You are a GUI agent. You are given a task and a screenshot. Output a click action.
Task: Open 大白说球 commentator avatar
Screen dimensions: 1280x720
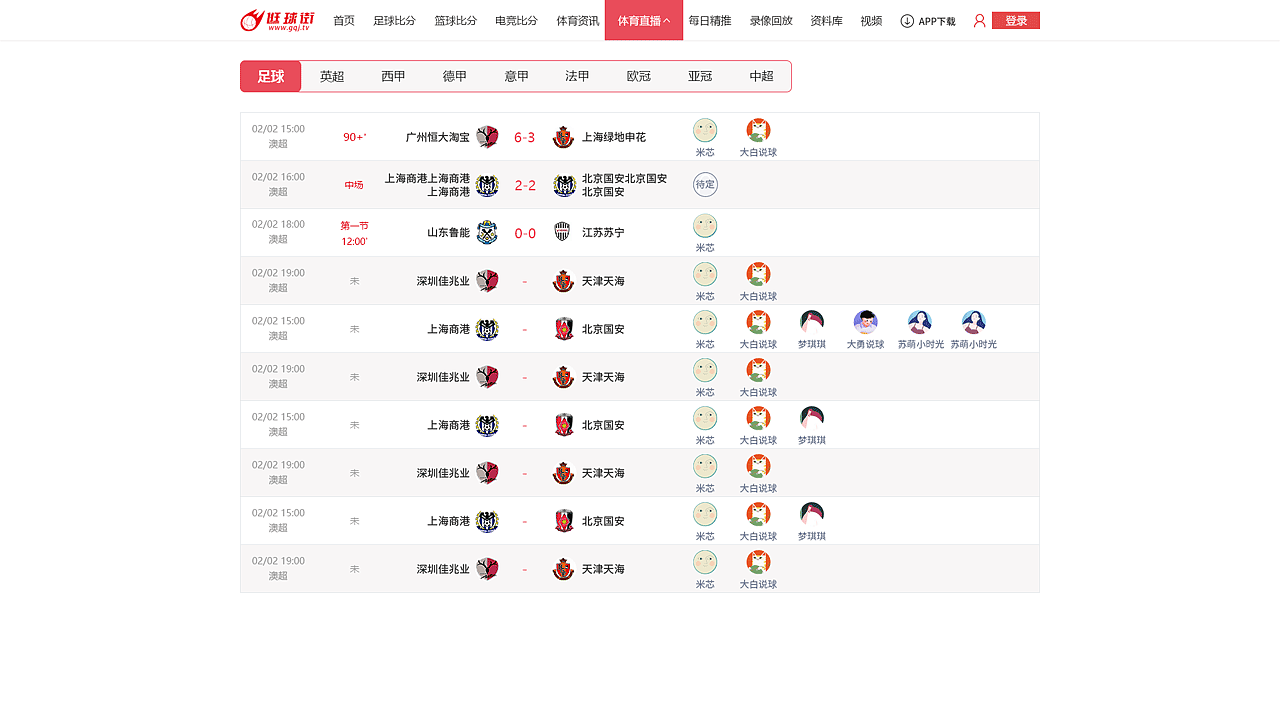click(758, 129)
